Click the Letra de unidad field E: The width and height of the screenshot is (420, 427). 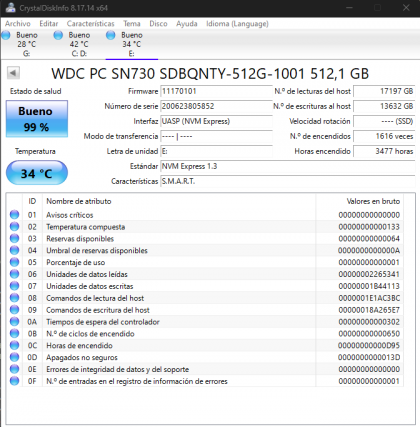tap(216, 151)
